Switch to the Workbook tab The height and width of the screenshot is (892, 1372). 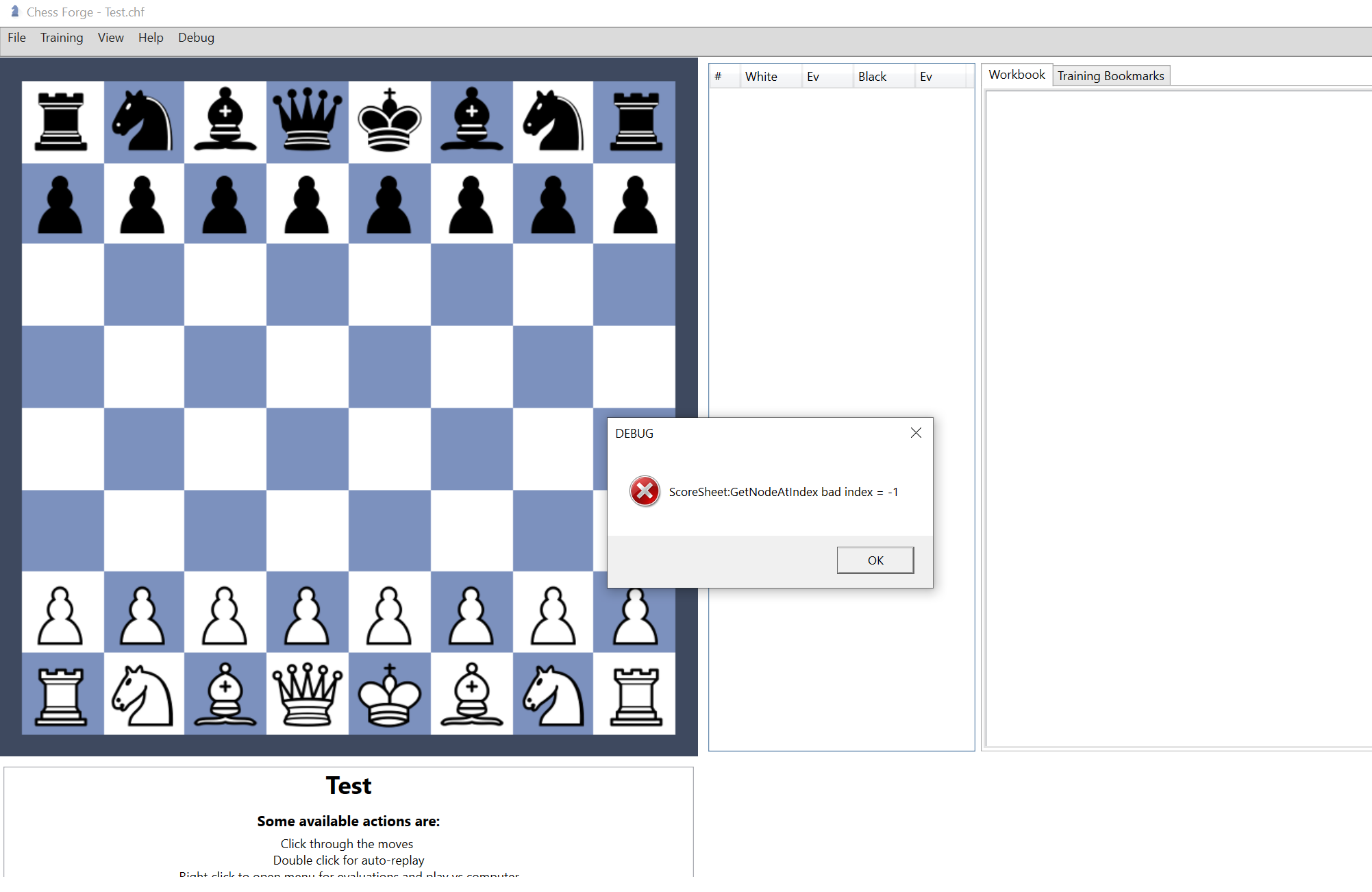[x=1017, y=75]
